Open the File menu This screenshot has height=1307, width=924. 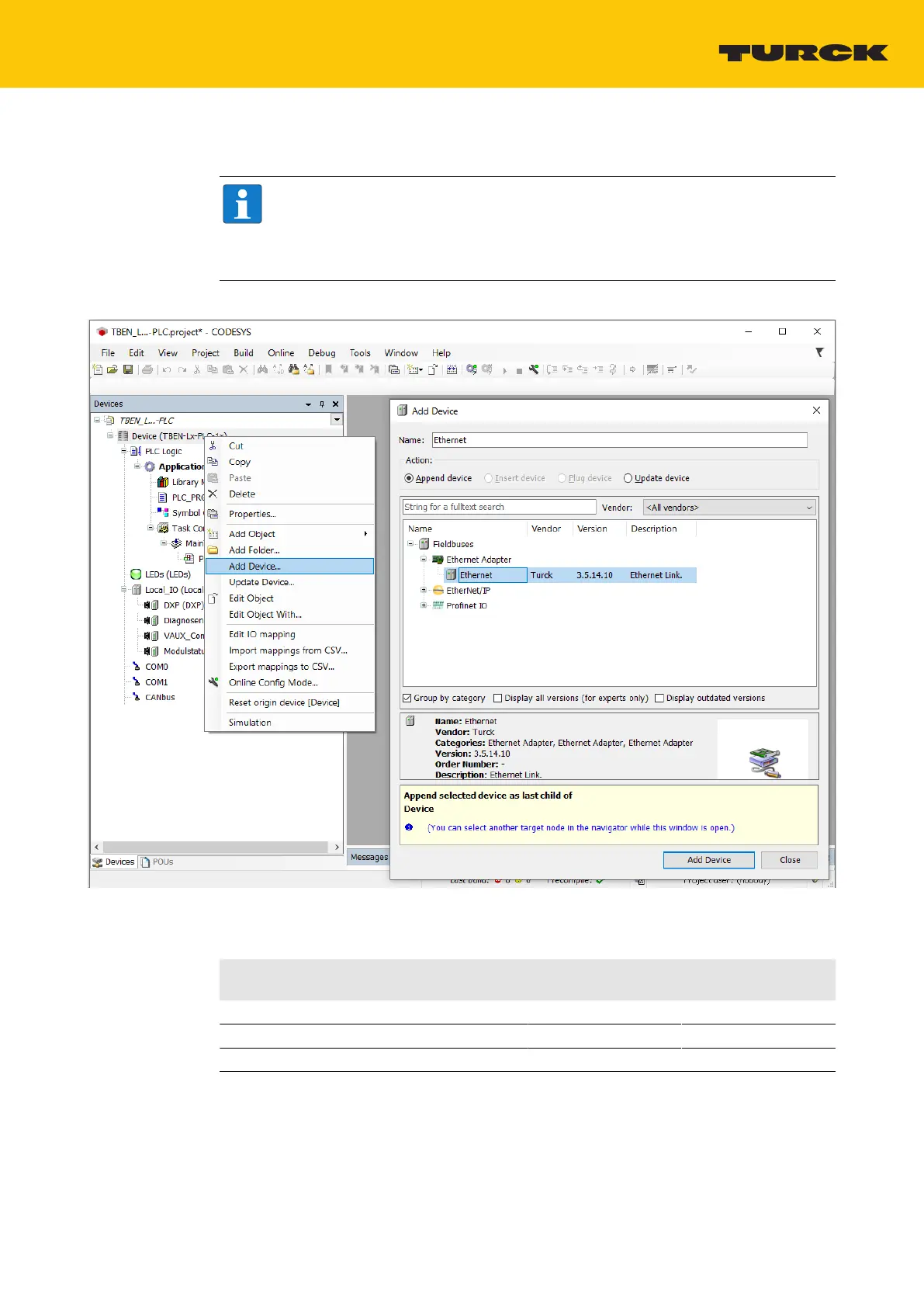tap(108, 352)
